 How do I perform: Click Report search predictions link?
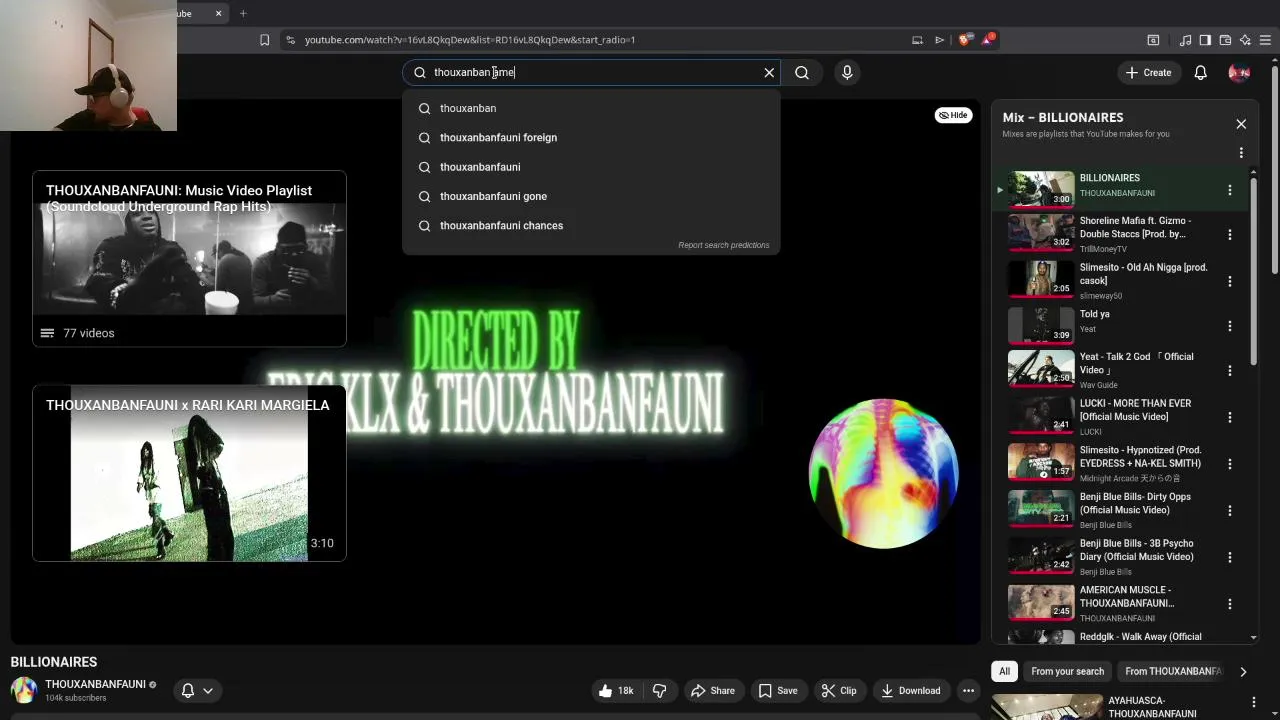[723, 245]
